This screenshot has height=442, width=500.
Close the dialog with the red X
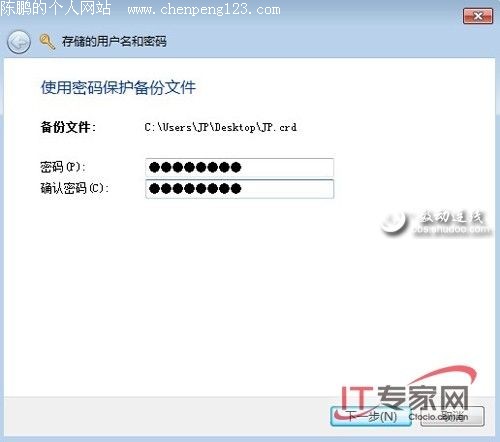coord(478,16)
